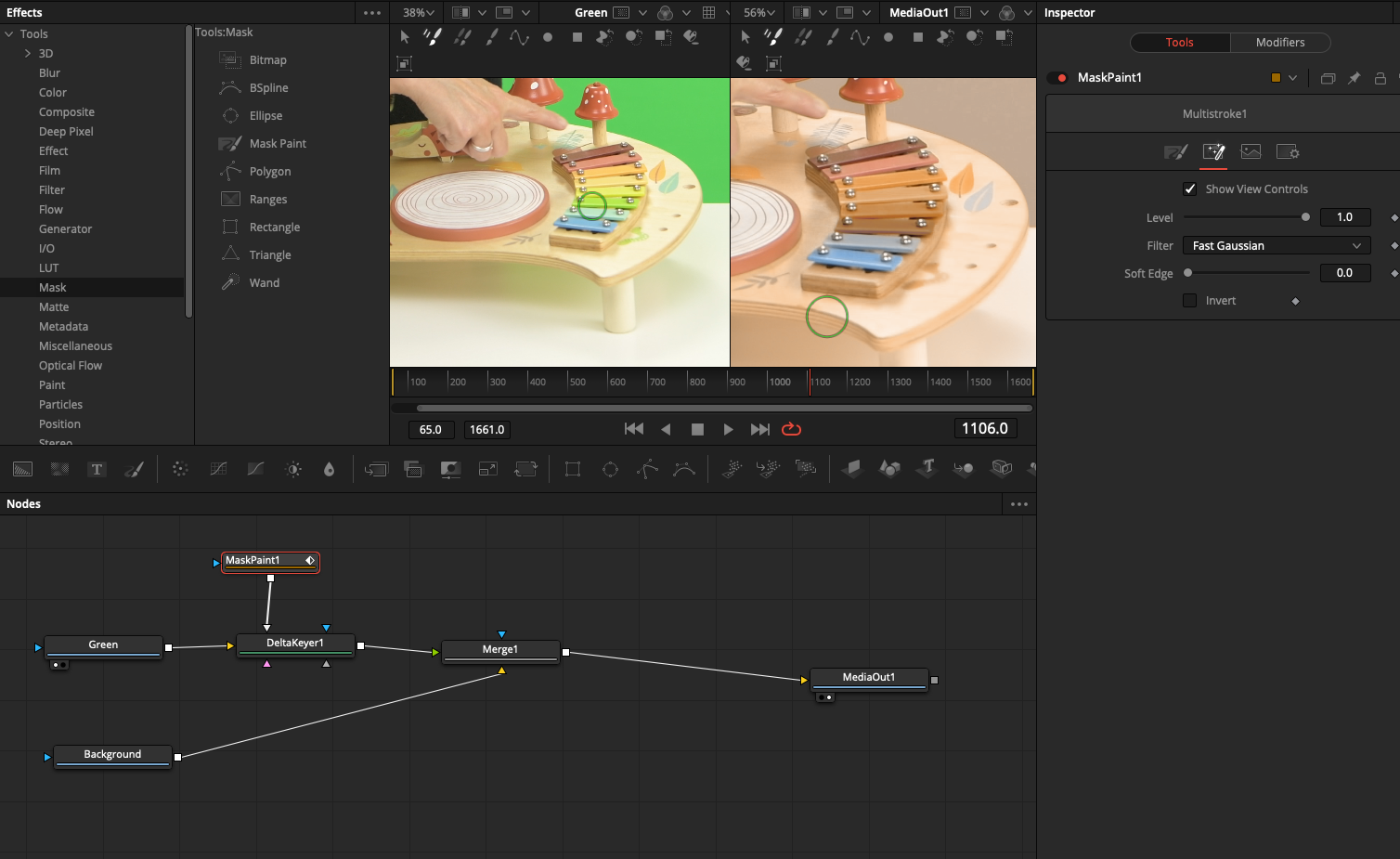Add BSpline mask node from toolbar
Viewport: 1400px width, 859px height.
click(684, 469)
